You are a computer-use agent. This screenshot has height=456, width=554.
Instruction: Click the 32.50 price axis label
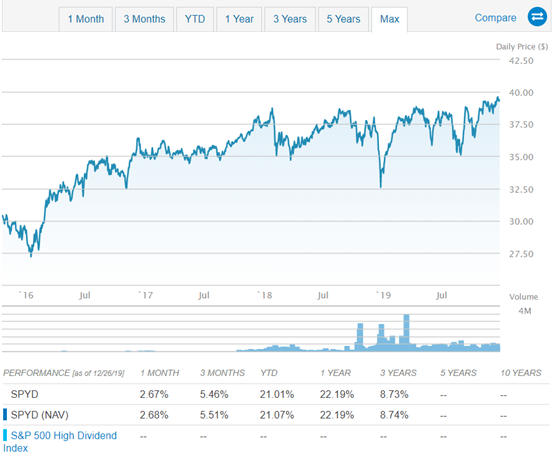point(521,190)
